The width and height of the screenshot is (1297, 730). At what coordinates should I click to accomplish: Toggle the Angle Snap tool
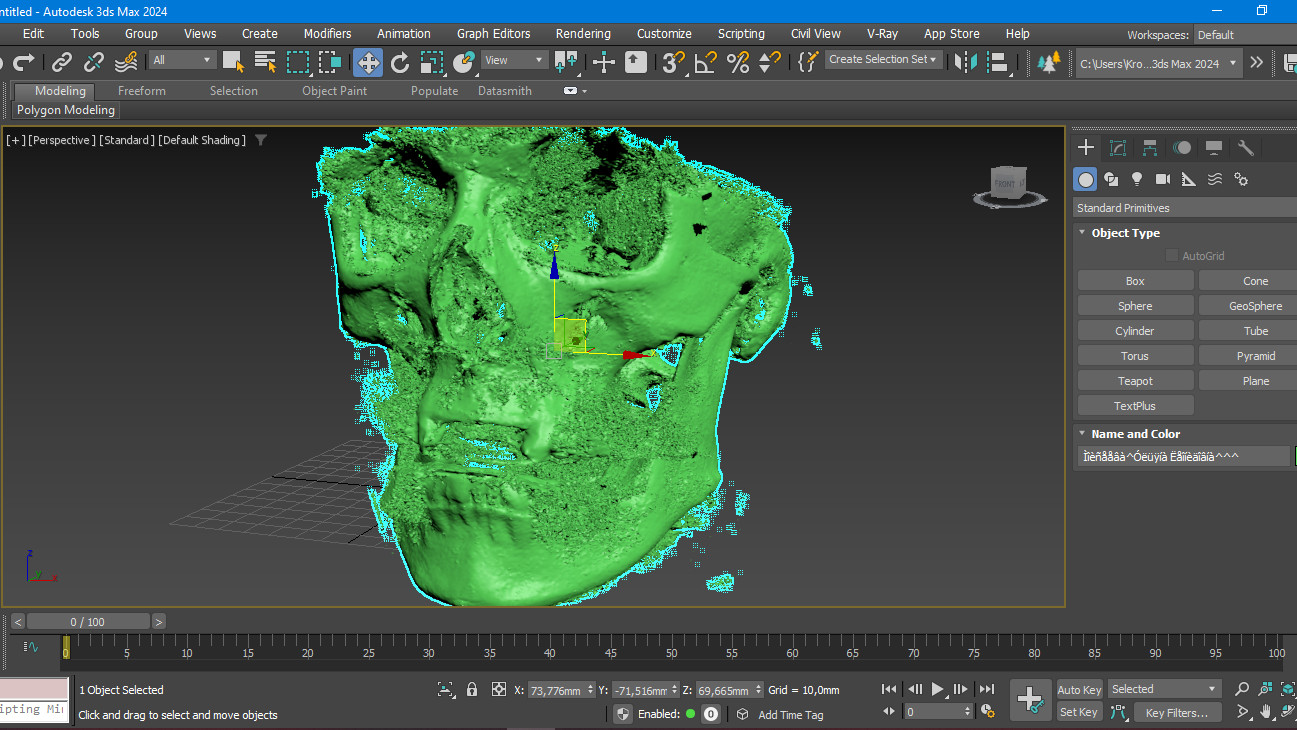706,63
